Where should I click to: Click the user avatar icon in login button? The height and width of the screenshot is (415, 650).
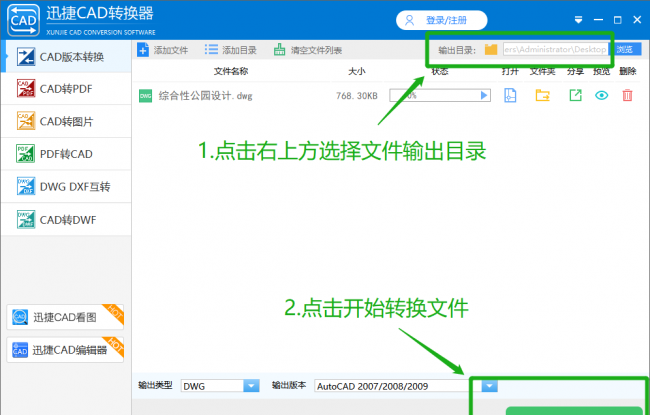pyautogui.click(x=410, y=20)
